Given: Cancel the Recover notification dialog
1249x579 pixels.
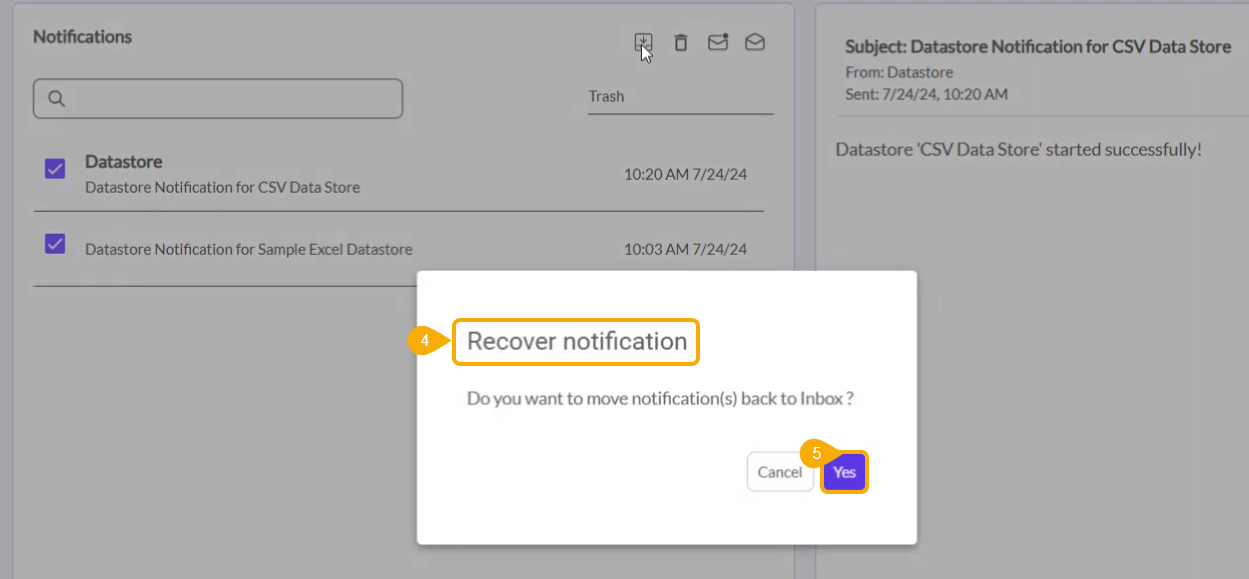Looking at the screenshot, I should coord(779,472).
